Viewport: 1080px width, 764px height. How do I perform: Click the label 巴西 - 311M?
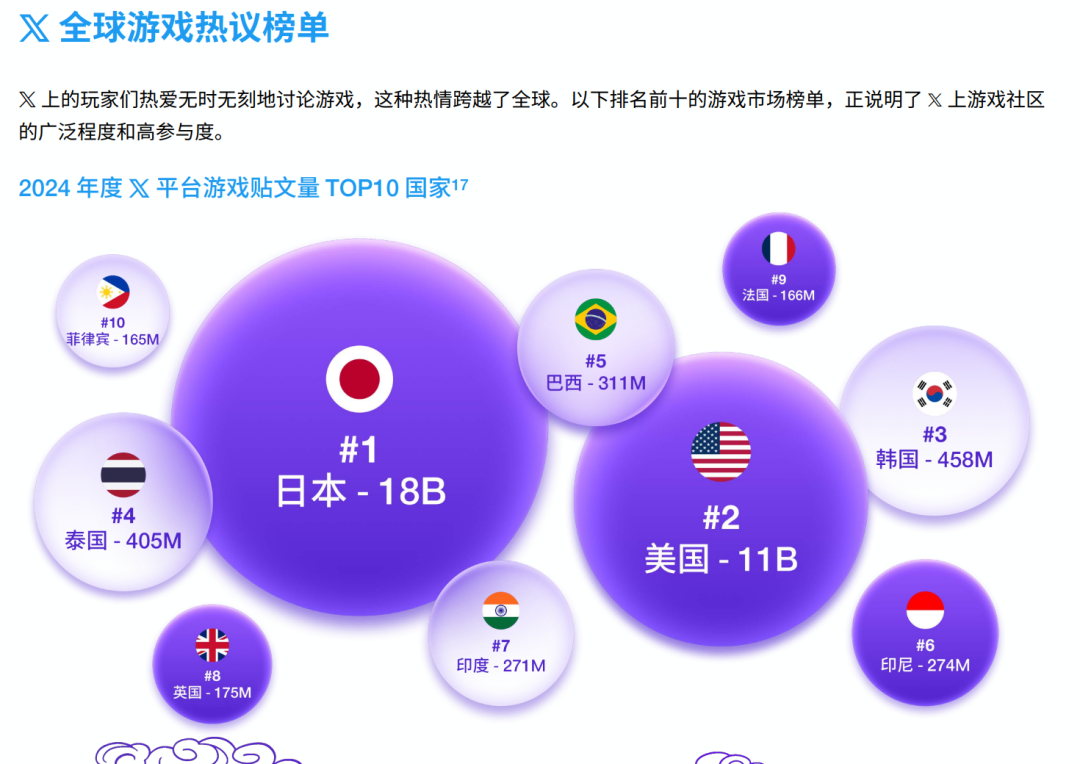pos(596,383)
